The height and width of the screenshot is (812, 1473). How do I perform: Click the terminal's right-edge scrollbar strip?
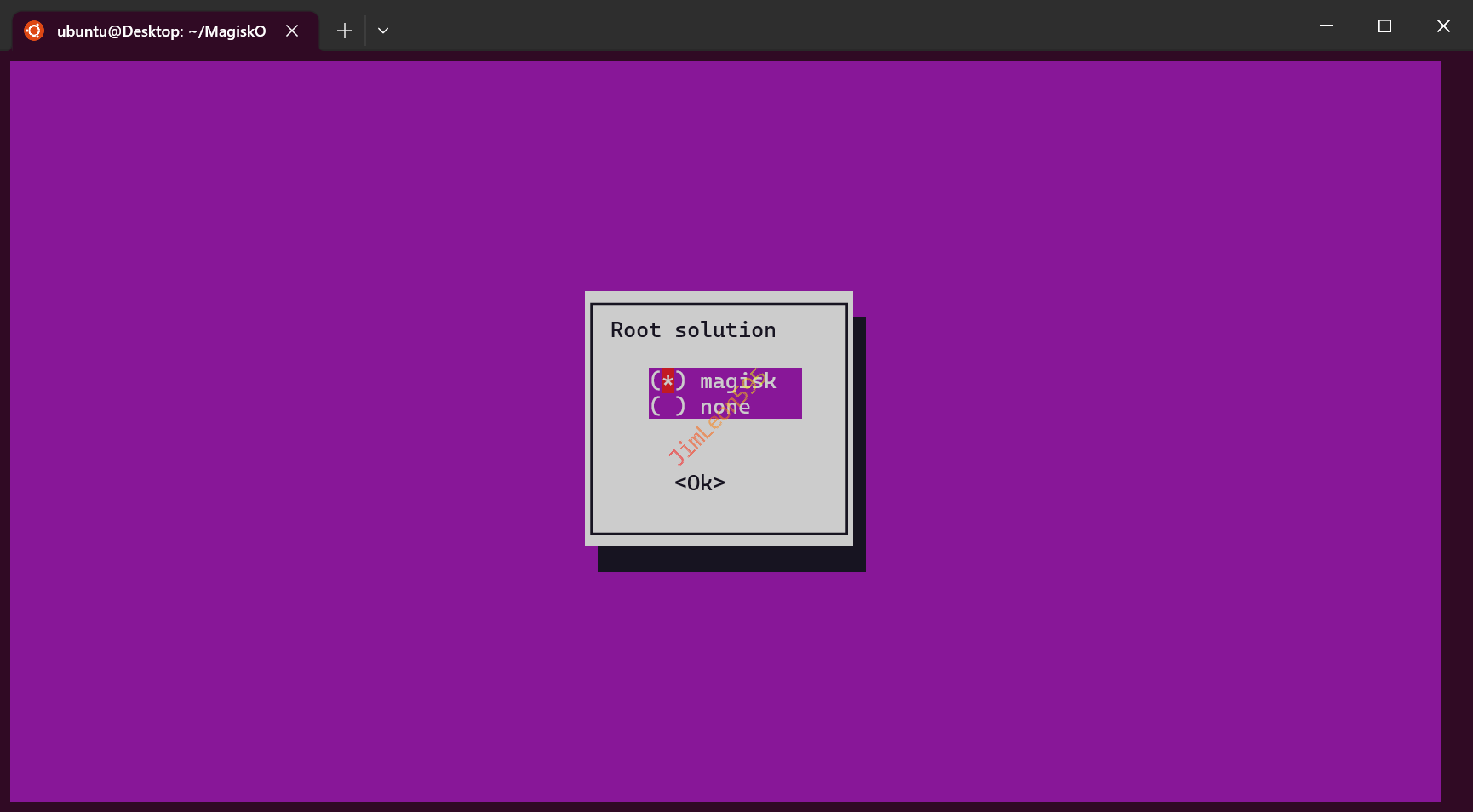pyautogui.click(x=1456, y=426)
